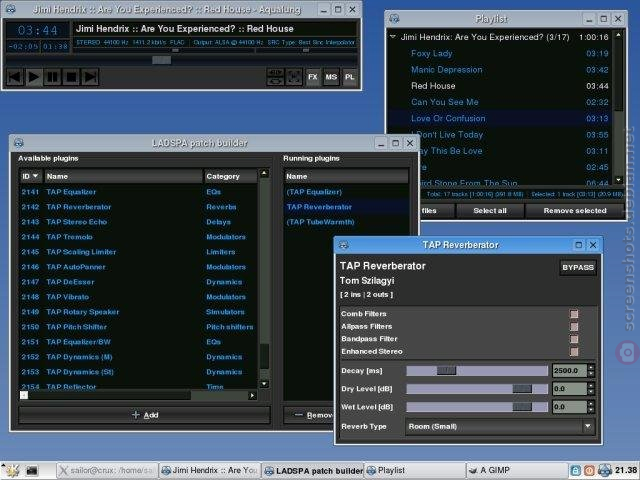Open the LADSPA patch builder window icon
Viewport: 640px width, 480px height.
click(x=19, y=143)
